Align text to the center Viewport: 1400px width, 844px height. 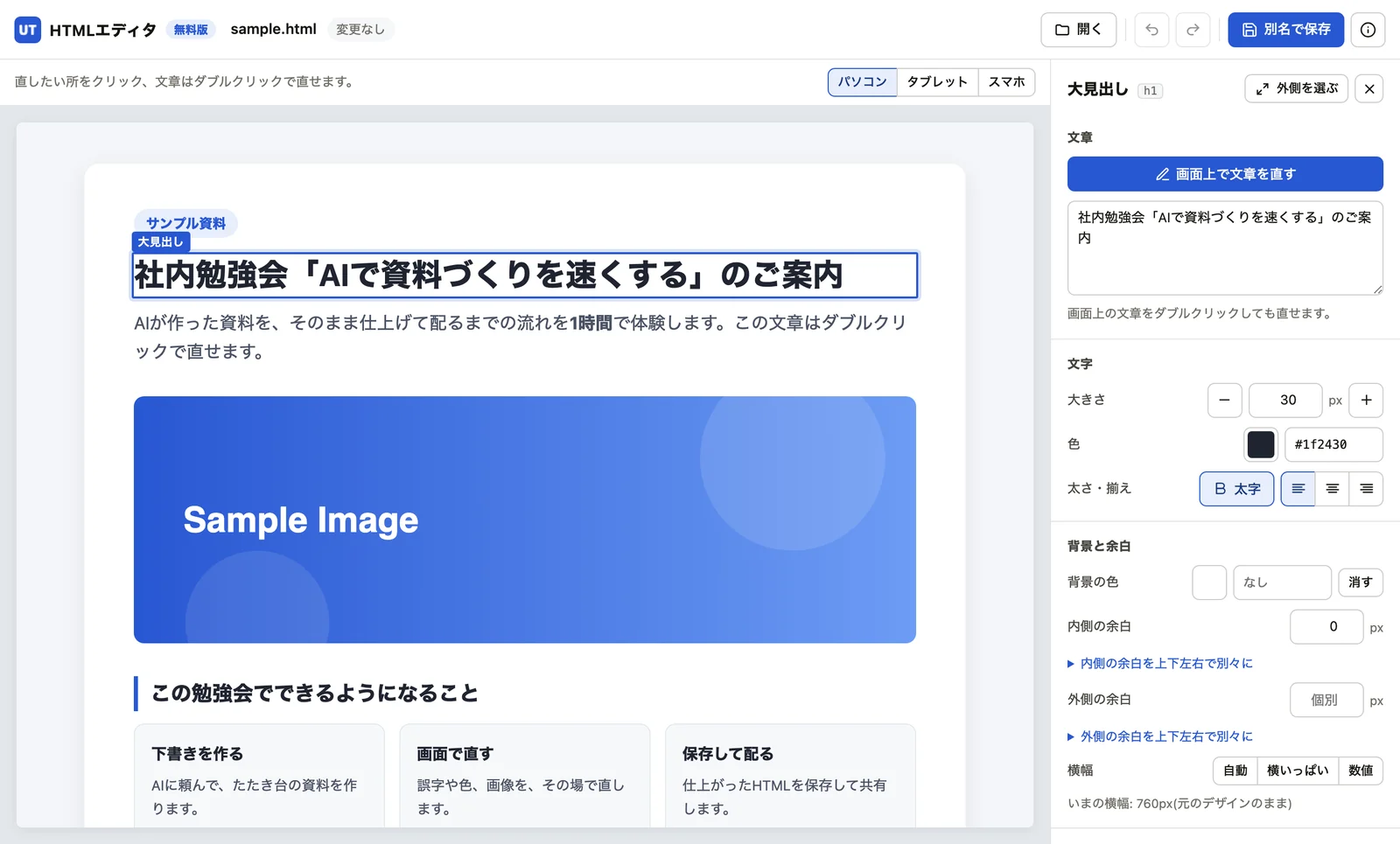click(x=1332, y=489)
